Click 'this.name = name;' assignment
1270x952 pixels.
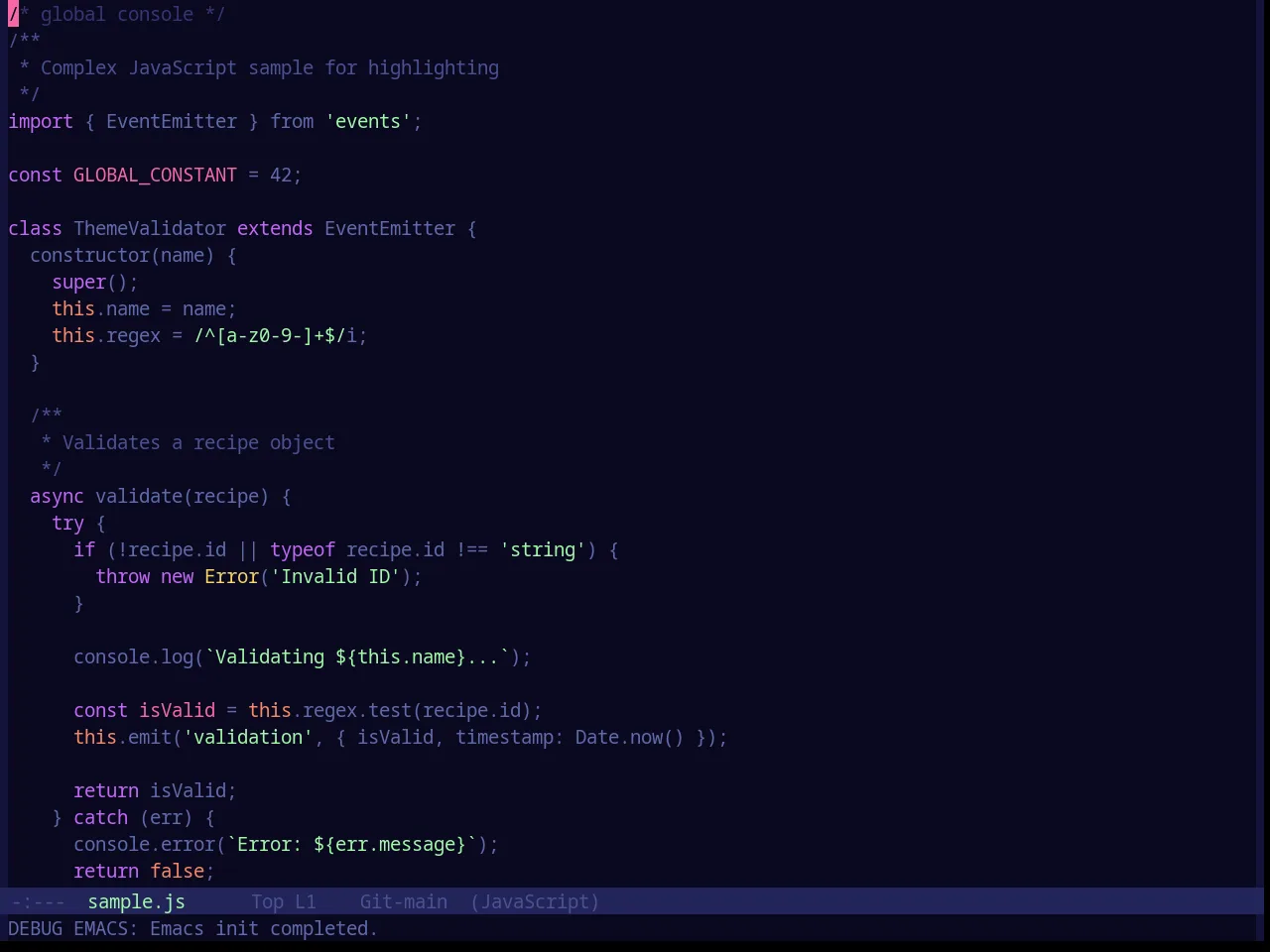(x=144, y=308)
